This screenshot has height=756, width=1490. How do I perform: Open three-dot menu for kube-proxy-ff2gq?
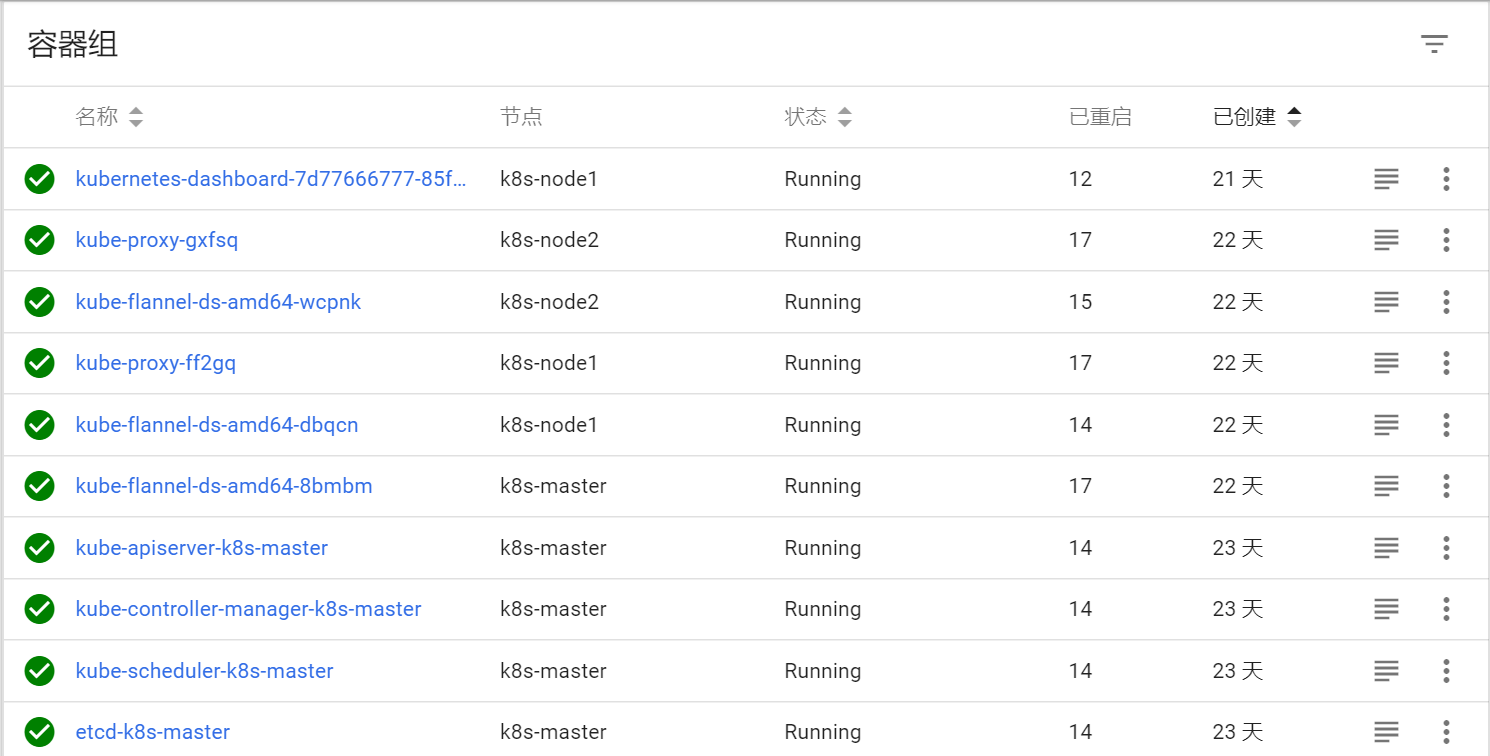click(x=1446, y=363)
